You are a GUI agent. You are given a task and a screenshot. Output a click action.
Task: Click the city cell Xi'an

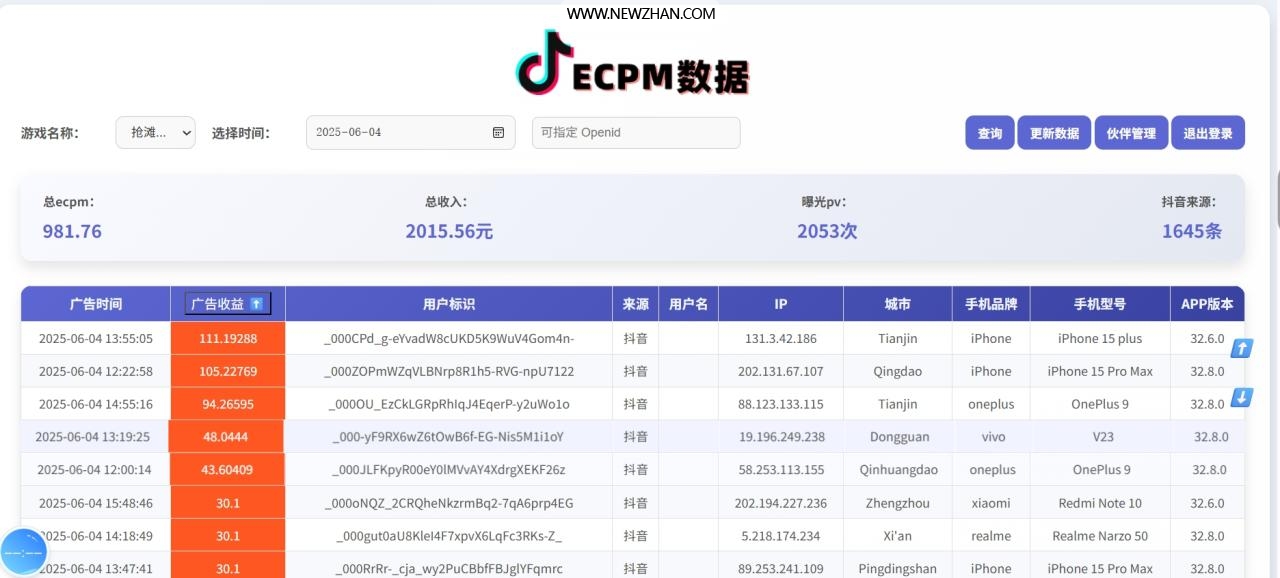[898, 536]
